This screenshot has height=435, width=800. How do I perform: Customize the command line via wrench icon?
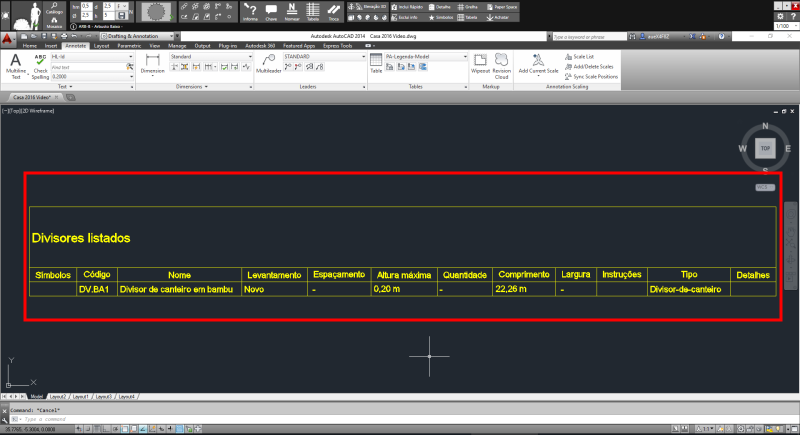tap(5, 419)
